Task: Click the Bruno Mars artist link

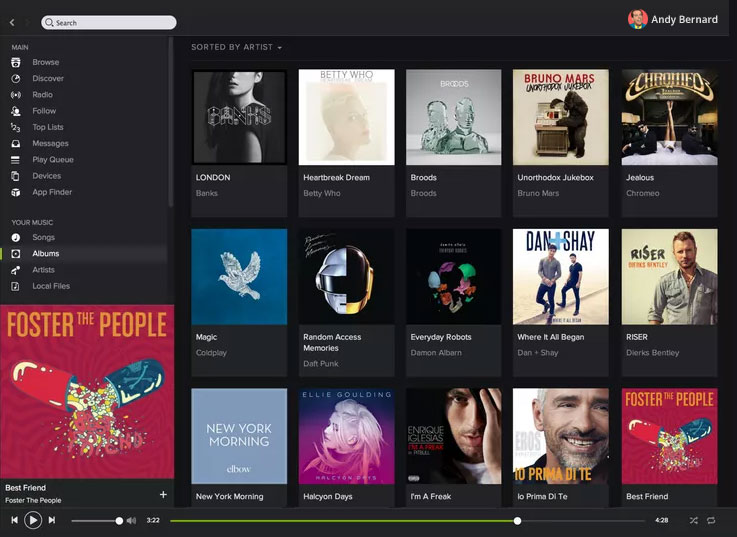Action: coord(538,193)
